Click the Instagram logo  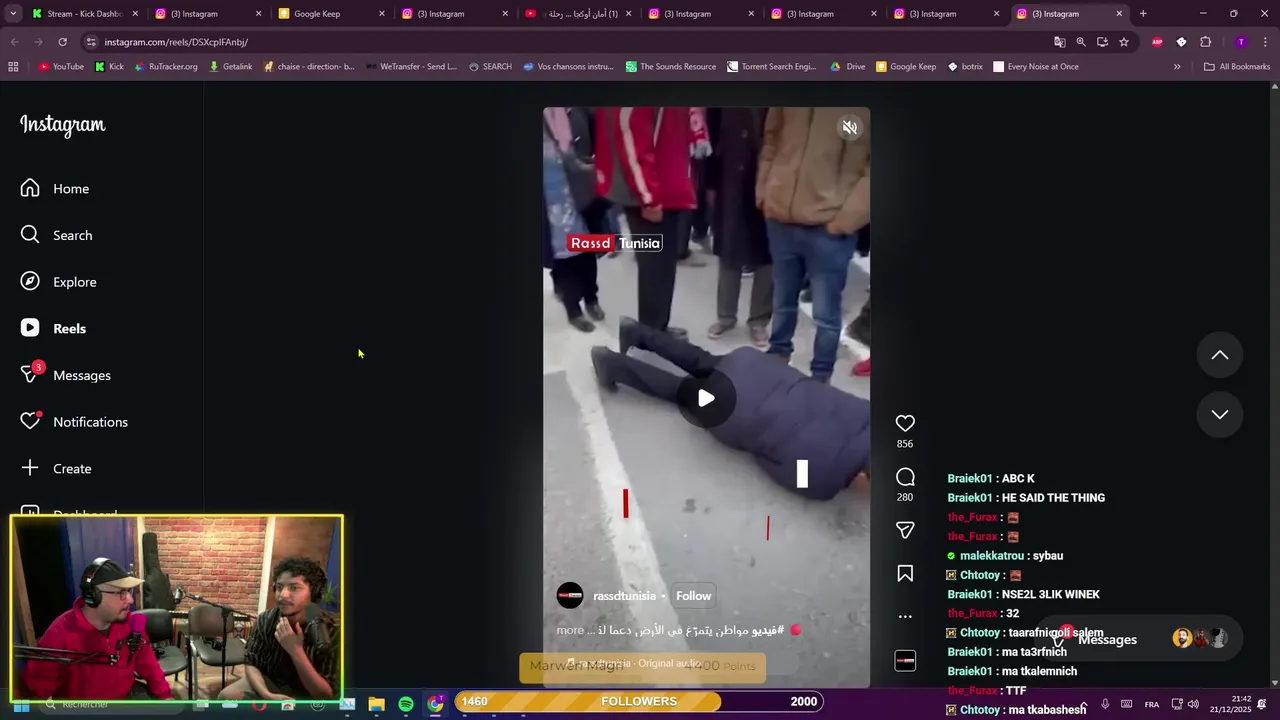(62, 125)
